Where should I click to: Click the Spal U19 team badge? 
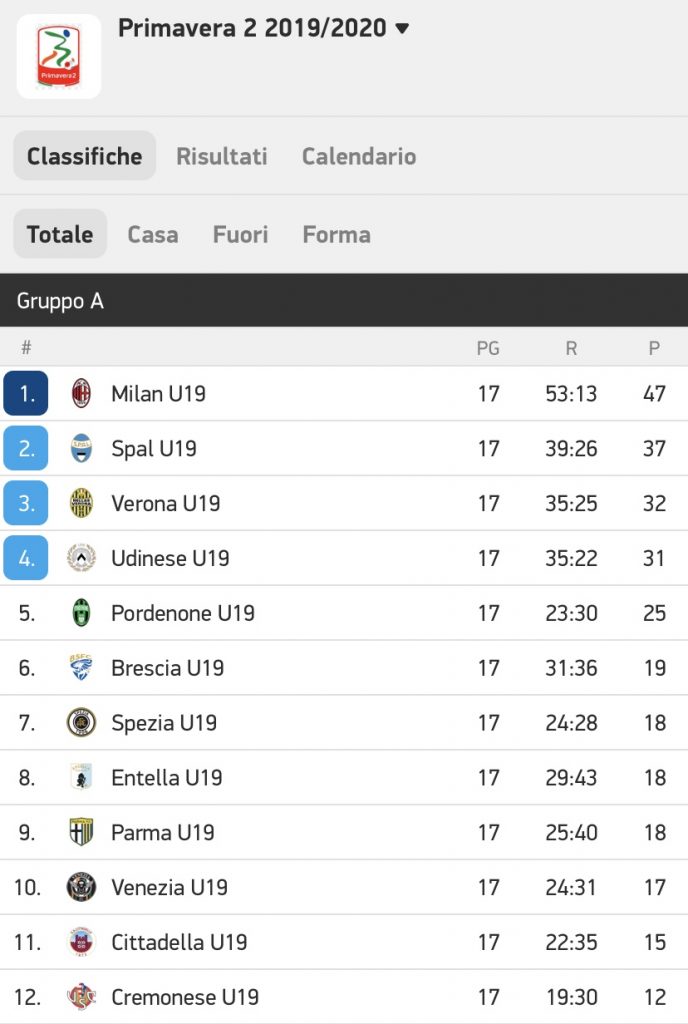(x=81, y=448)
